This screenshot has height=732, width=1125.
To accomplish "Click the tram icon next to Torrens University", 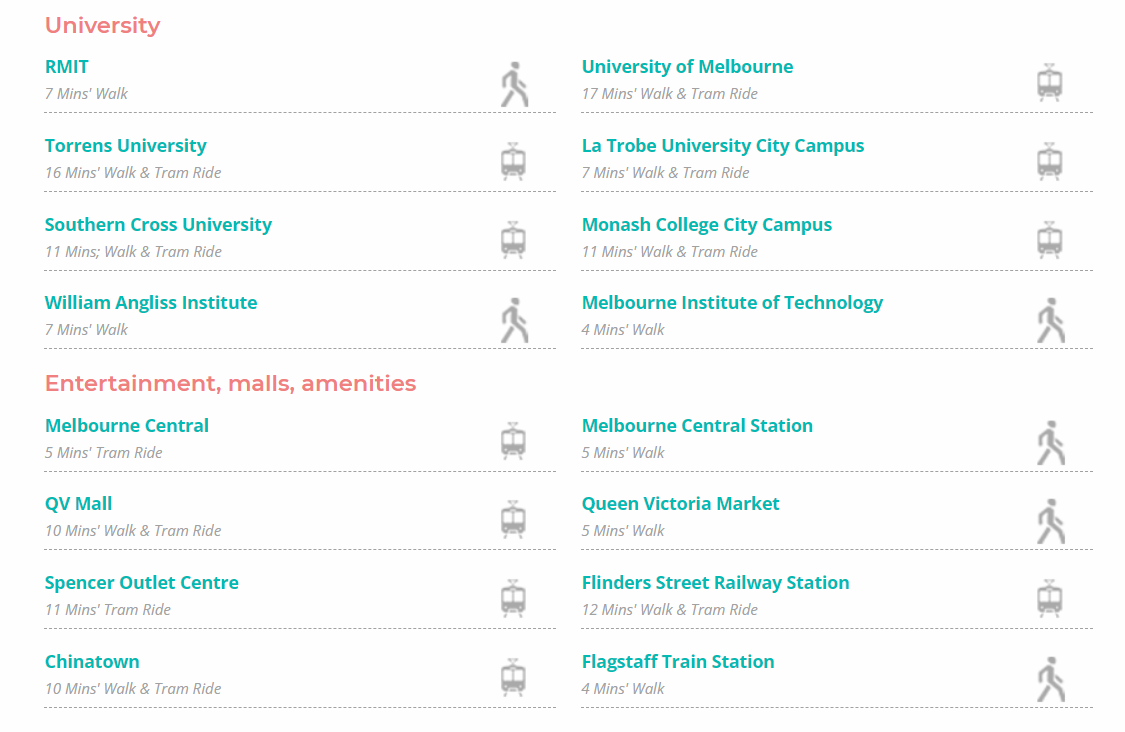I will tap(513, 161).
